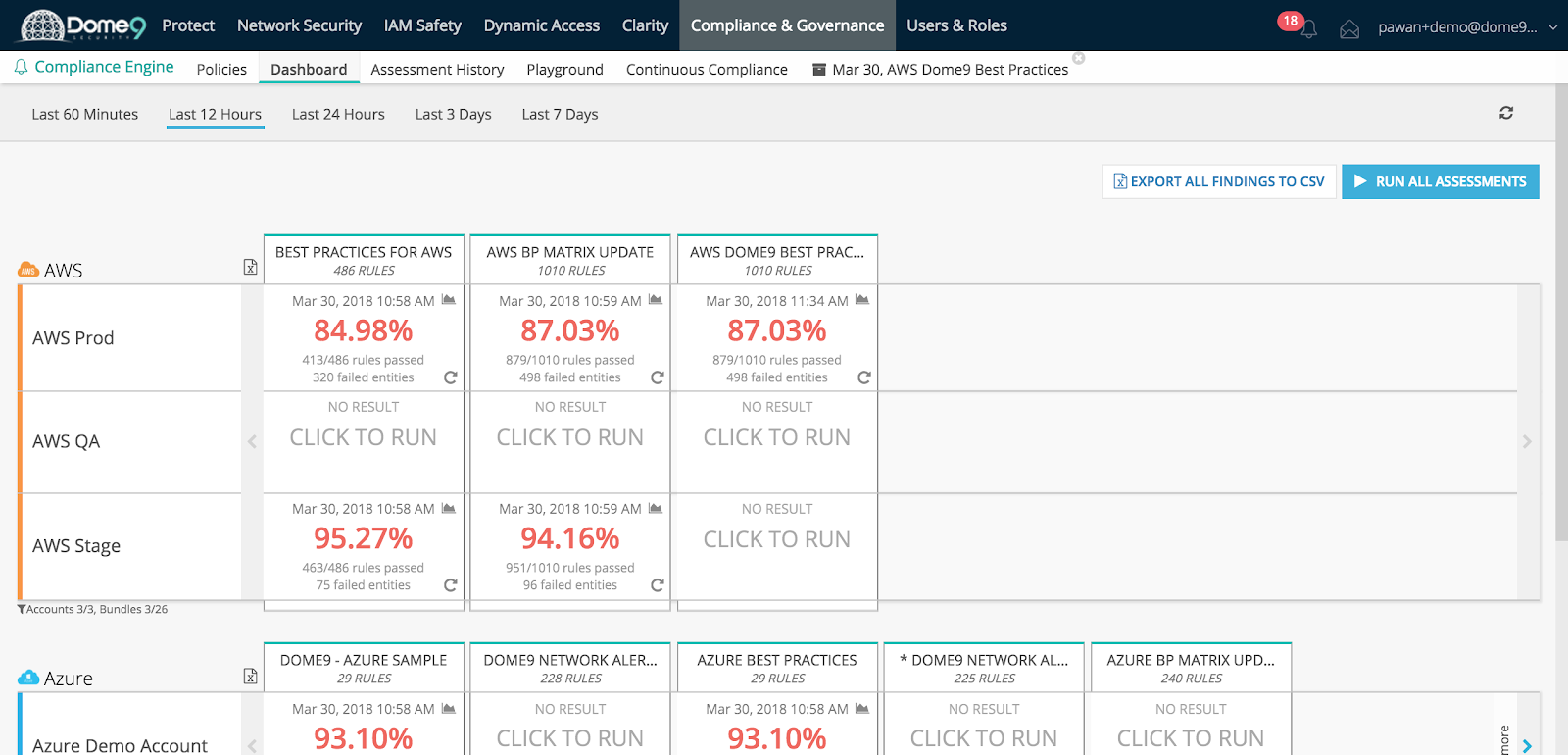Open notifications bell with 18 badge
Screen dimensions: 1568x755
click(x=1308, y=28)
